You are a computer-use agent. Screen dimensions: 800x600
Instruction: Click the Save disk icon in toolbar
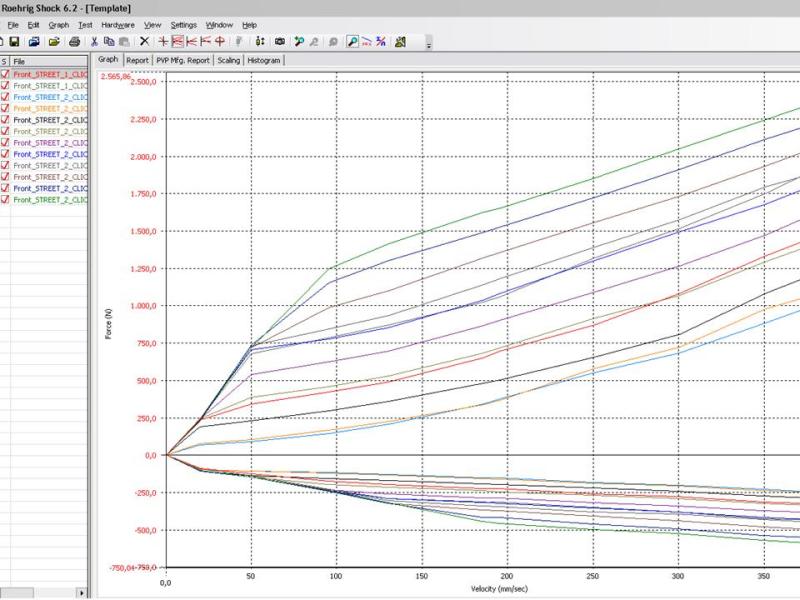point(15,42)
